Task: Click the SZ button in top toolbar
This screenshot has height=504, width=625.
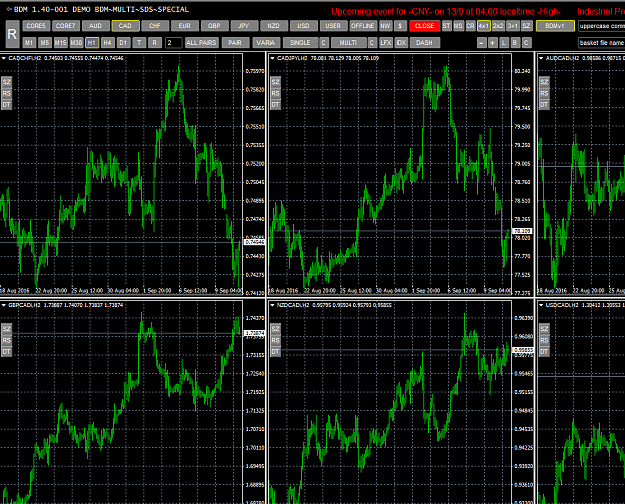Action: [x=526, y=26]
